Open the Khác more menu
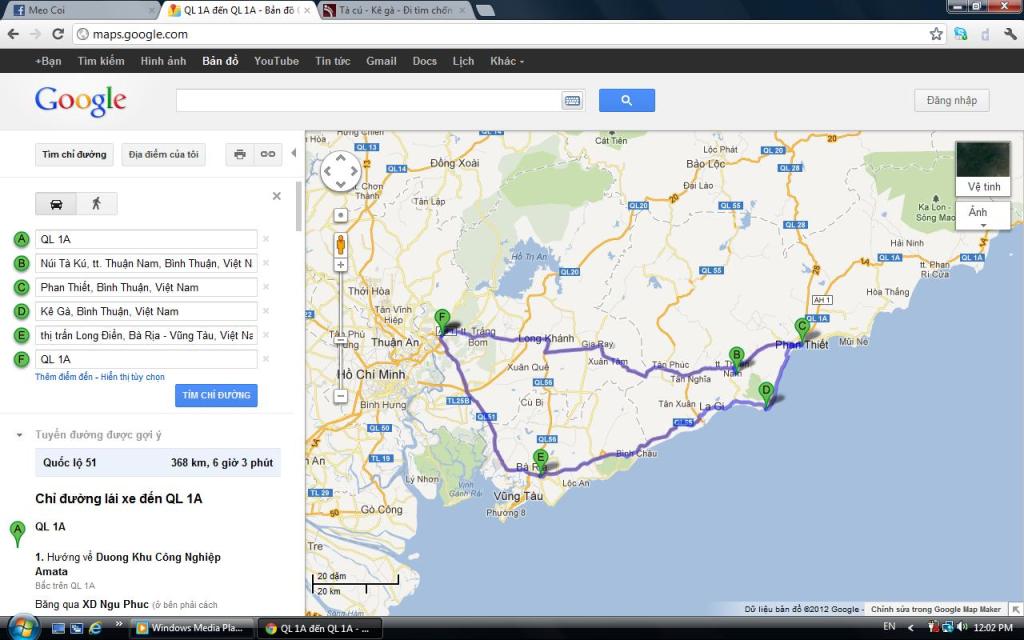This screenshot has height=640, width=1024. tap(507, 61)
